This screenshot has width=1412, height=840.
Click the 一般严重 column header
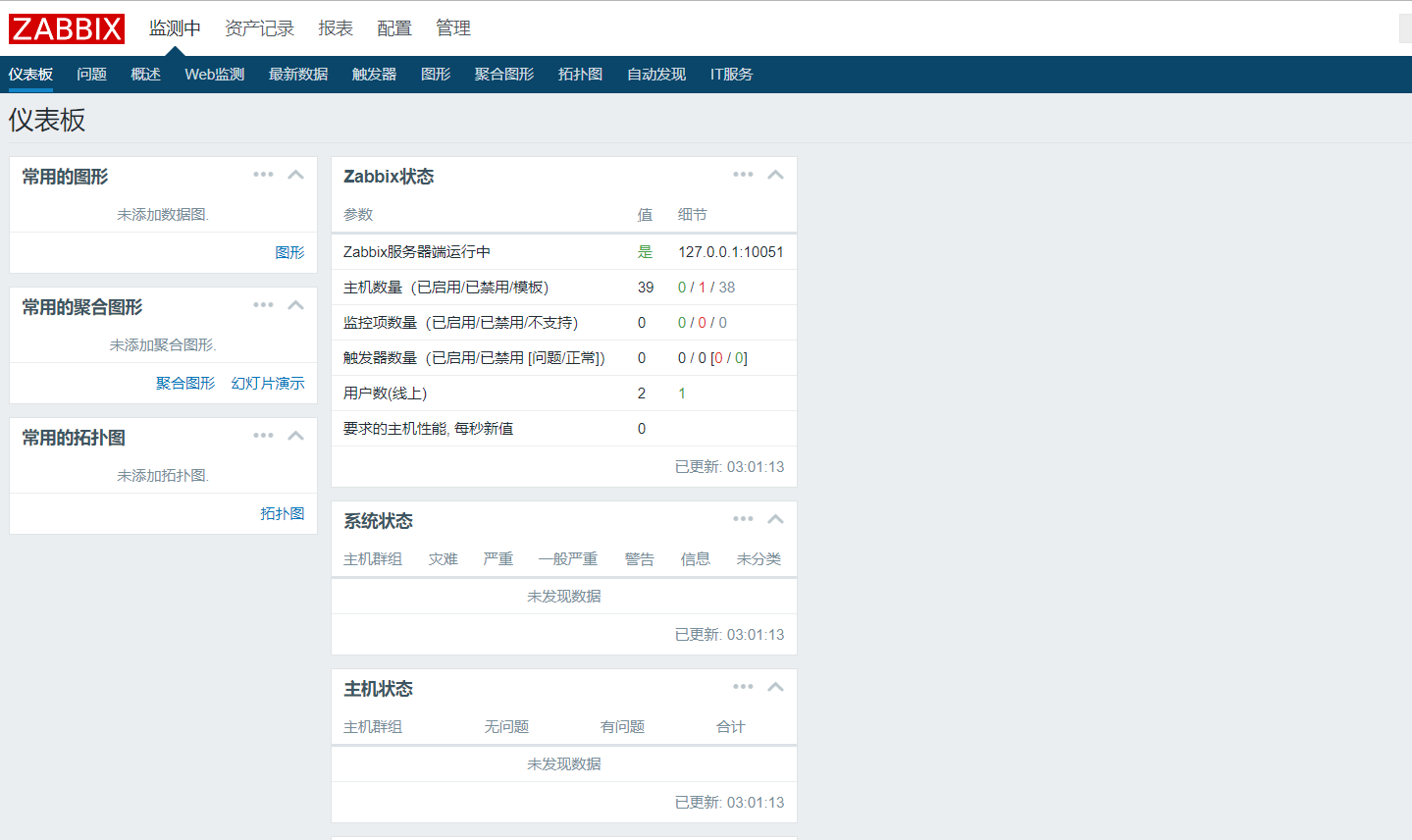click(568, 559)
